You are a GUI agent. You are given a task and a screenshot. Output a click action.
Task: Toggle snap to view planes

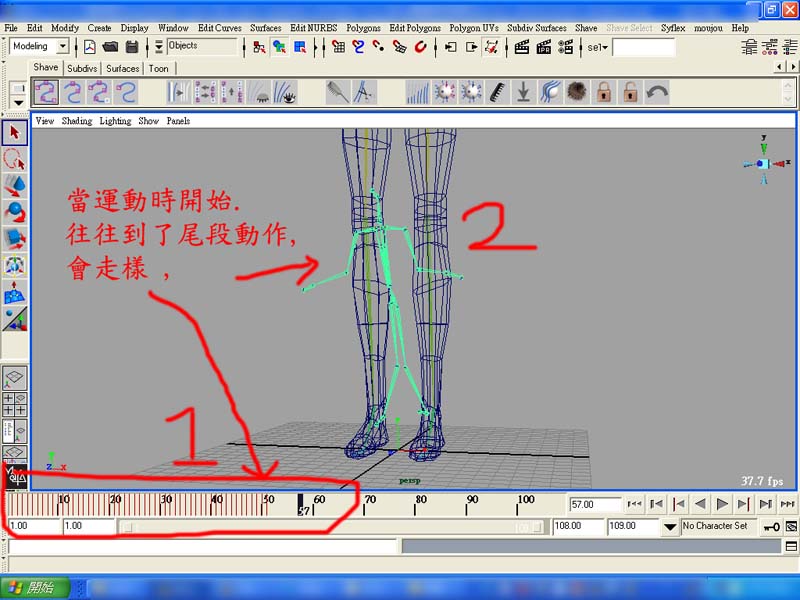click(399, 47)
